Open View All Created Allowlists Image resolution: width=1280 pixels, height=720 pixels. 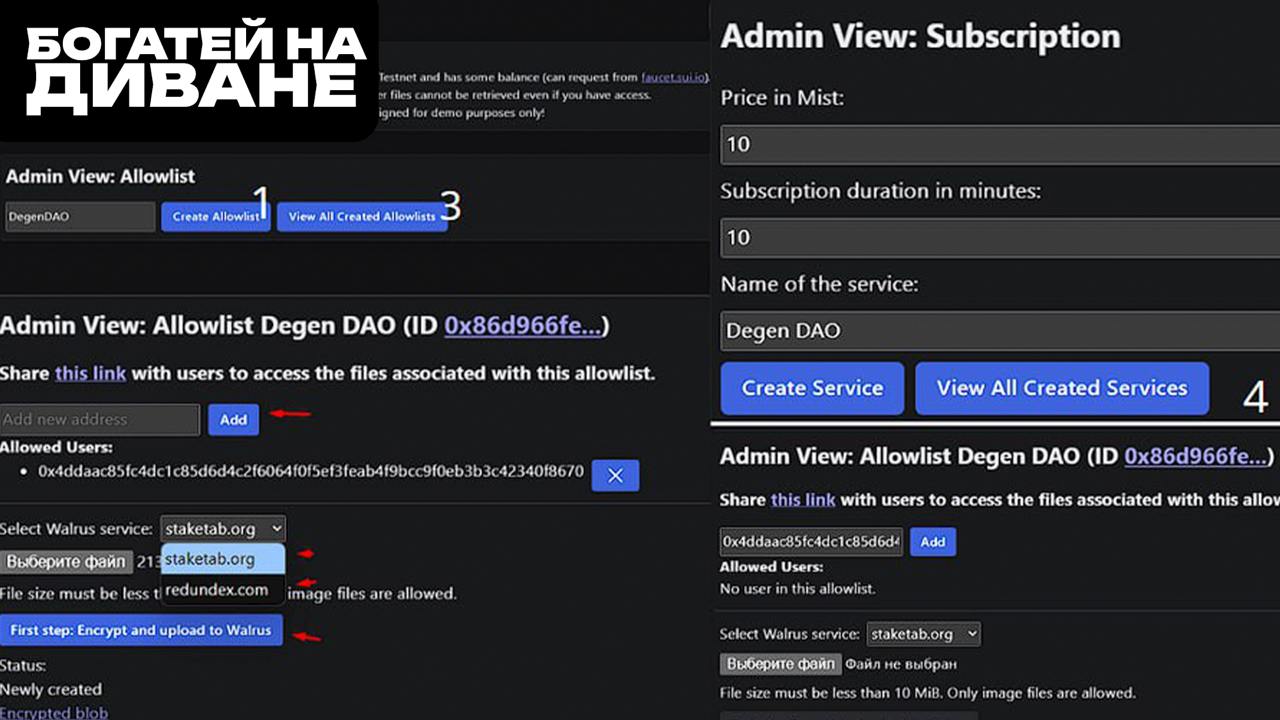362,216
